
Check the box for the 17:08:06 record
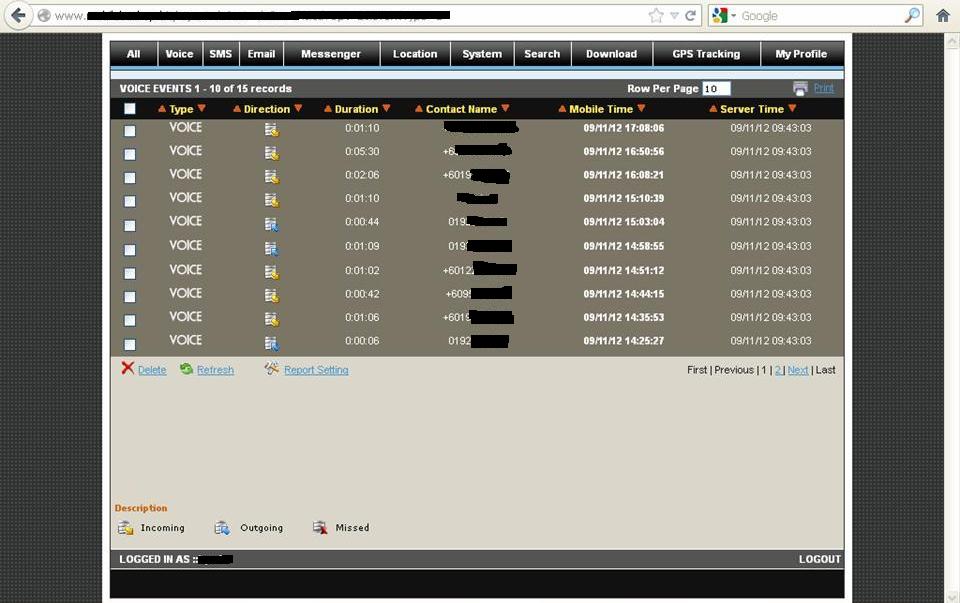coord(129,131)
